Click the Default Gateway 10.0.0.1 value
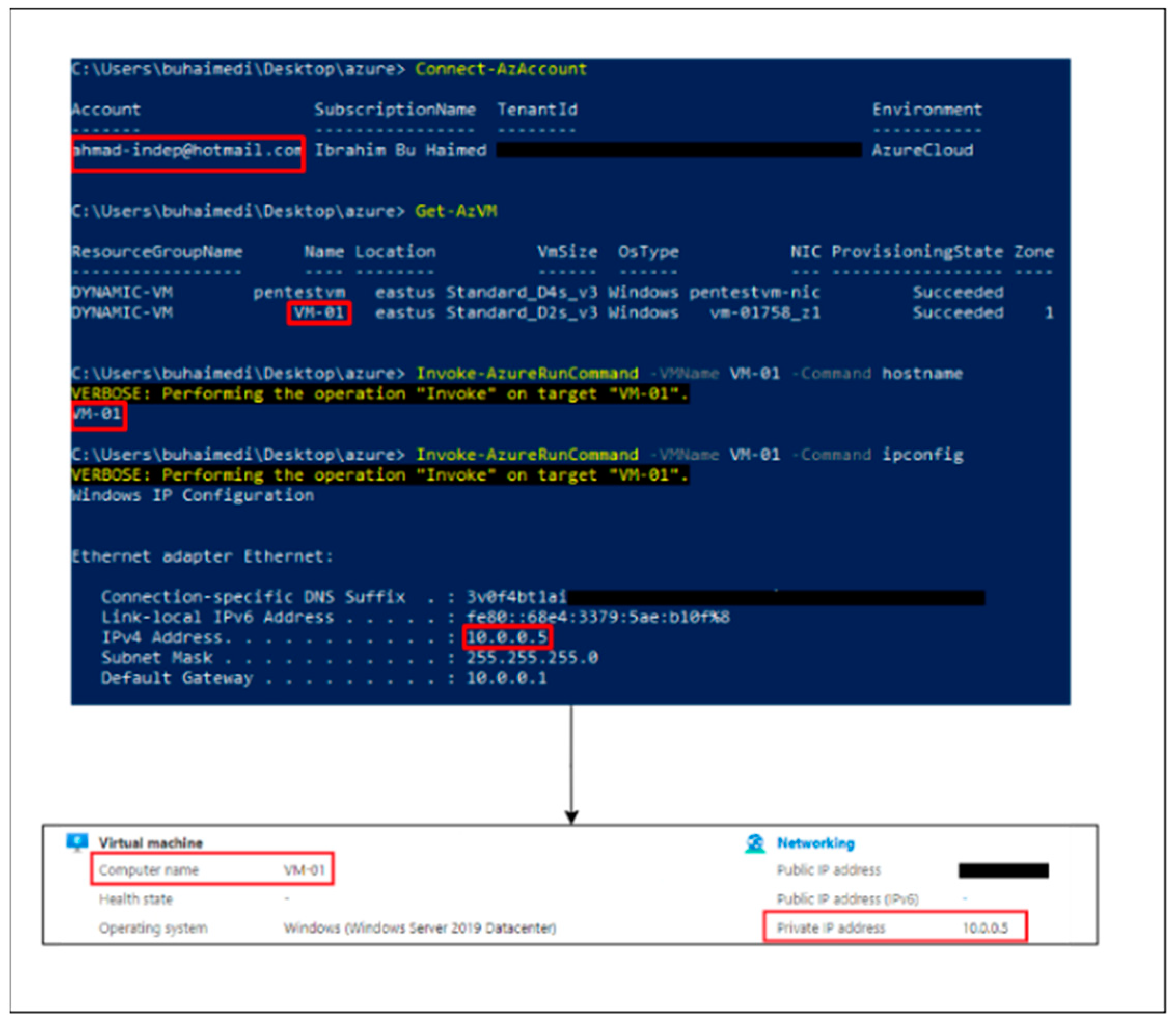The width and height of the screenshot is (1176, 1023). point(507,678)
